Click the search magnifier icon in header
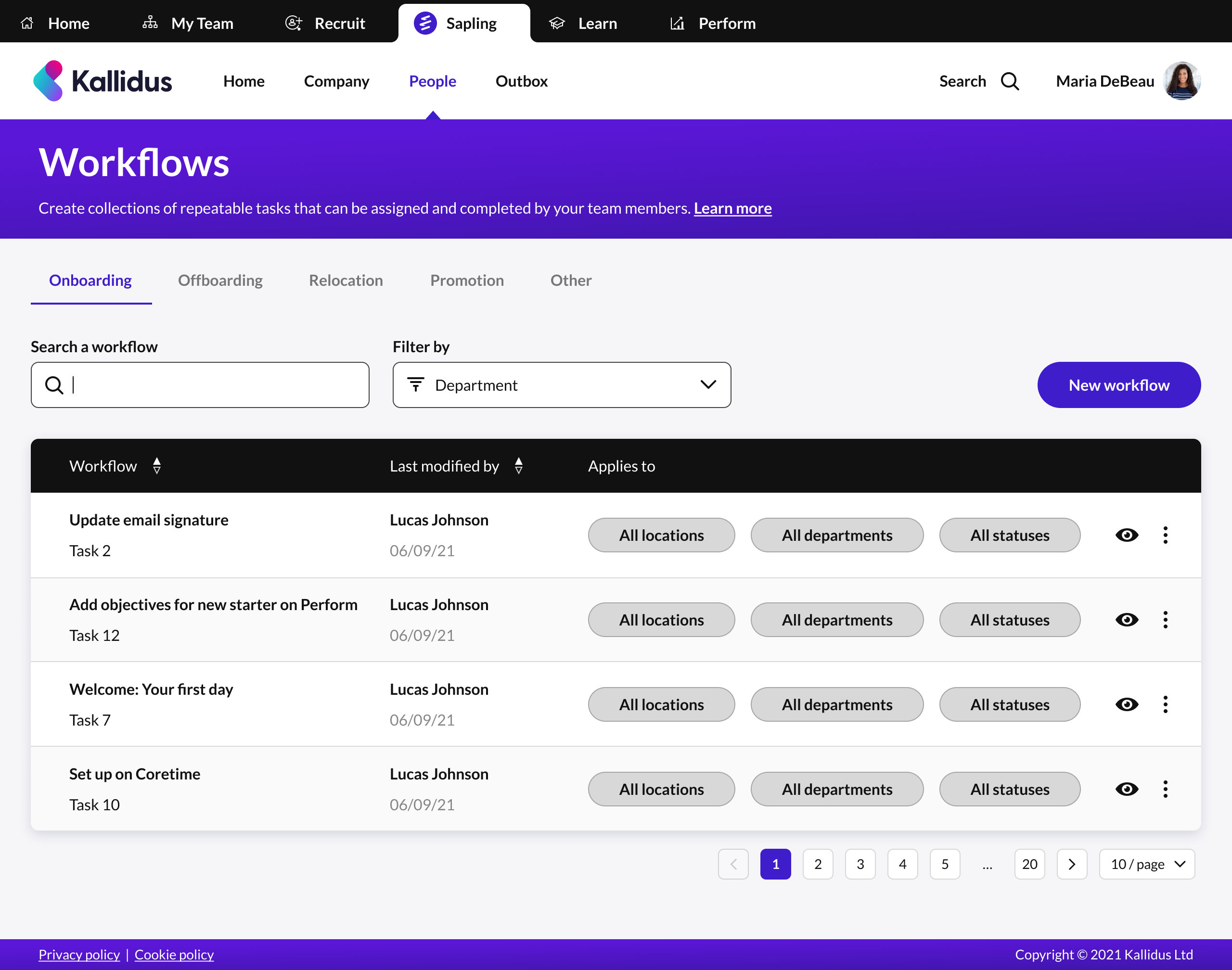This screenshot has width=1232, height=970. click(1009, 81)
